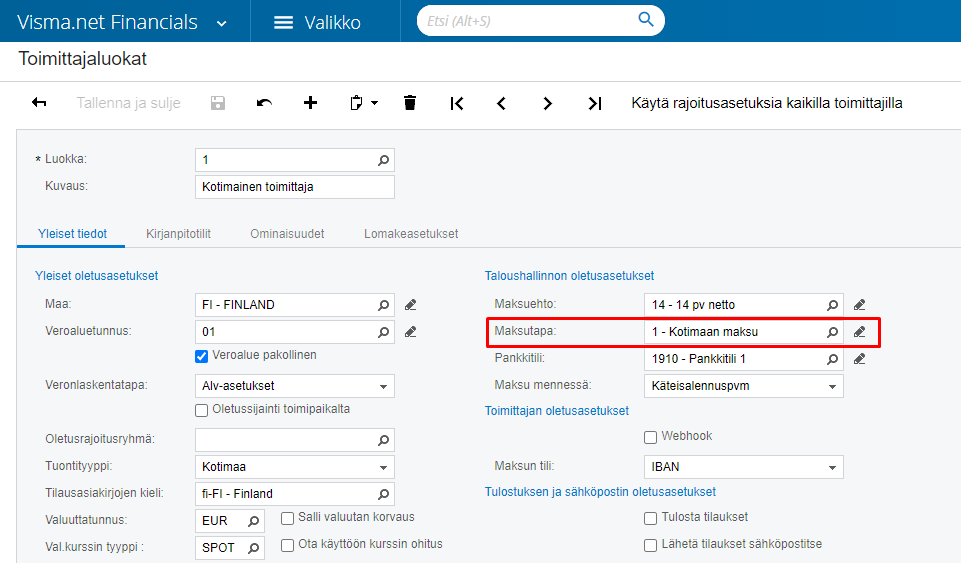Open the Maksu mennessä dropdown
Image resolution: width=961 pixels, height=563 pixels.
832,387
